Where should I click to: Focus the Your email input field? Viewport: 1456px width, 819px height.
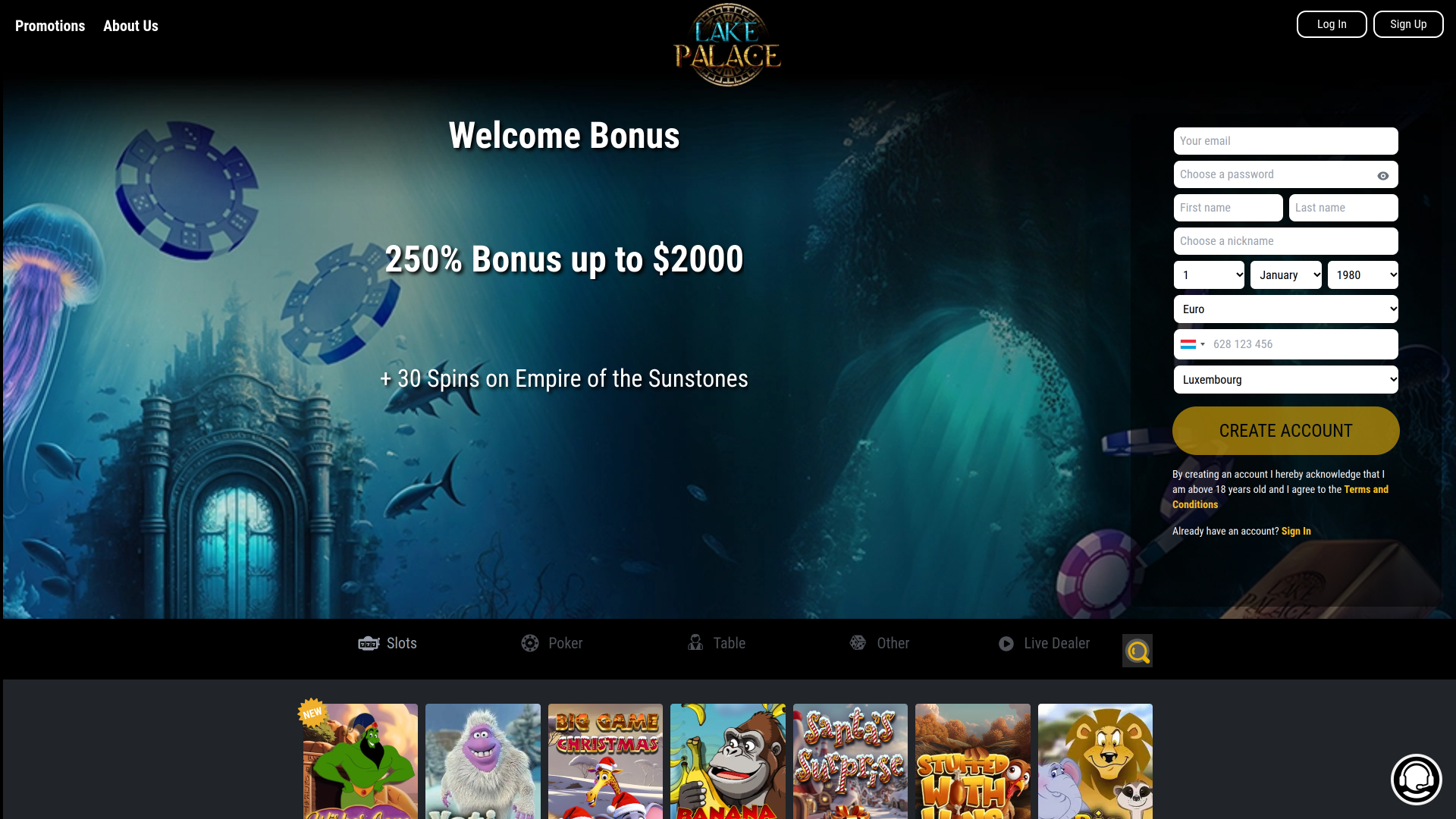pyautogui.click(x=1286, y=141)
